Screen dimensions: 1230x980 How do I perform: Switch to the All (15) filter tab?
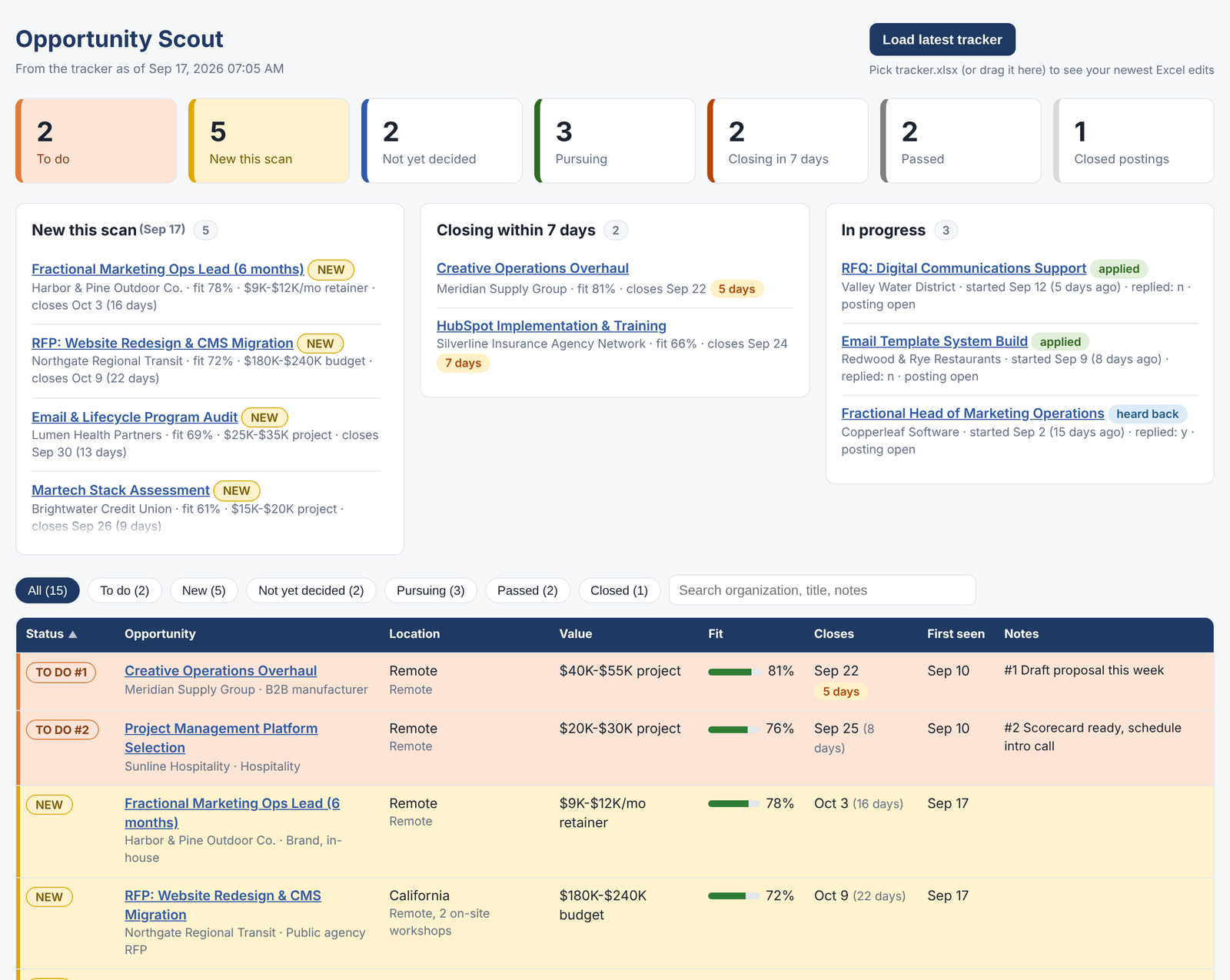(x=48, y=590)
